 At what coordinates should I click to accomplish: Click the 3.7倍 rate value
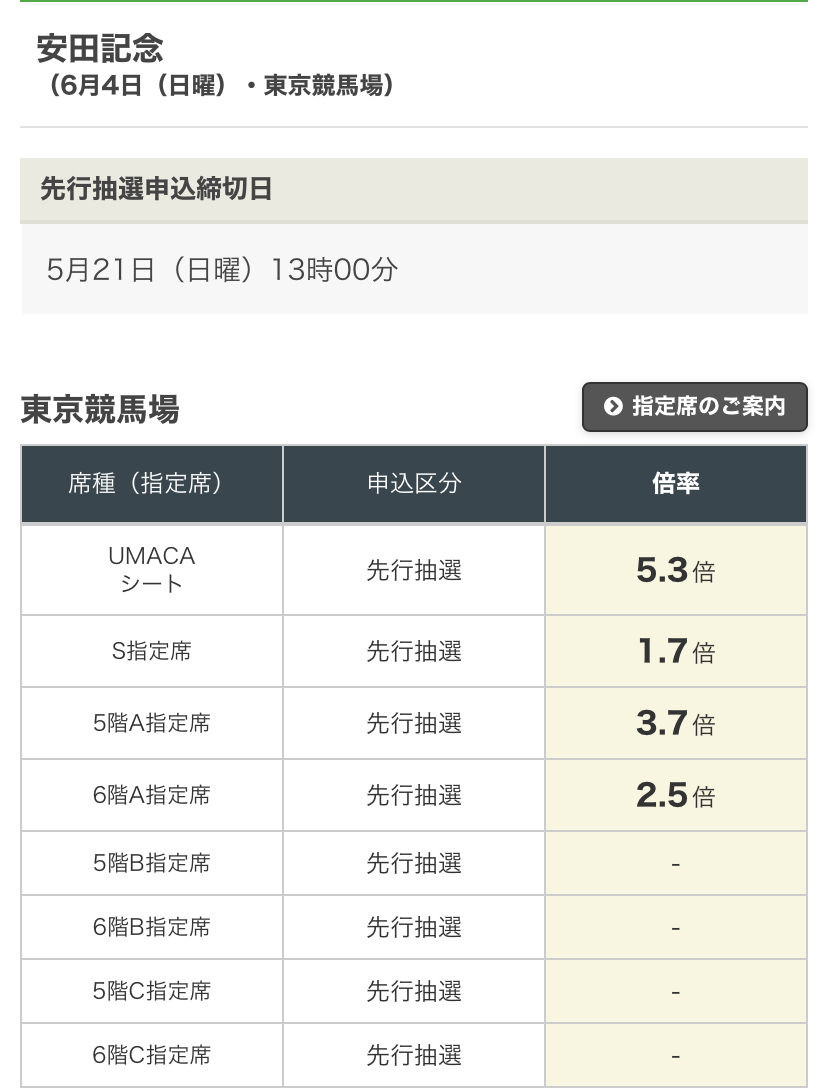coord(676,724)
